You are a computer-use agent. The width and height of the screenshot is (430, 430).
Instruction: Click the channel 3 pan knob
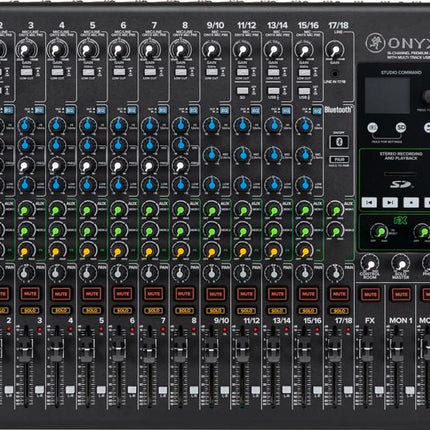tap(25, 273)
